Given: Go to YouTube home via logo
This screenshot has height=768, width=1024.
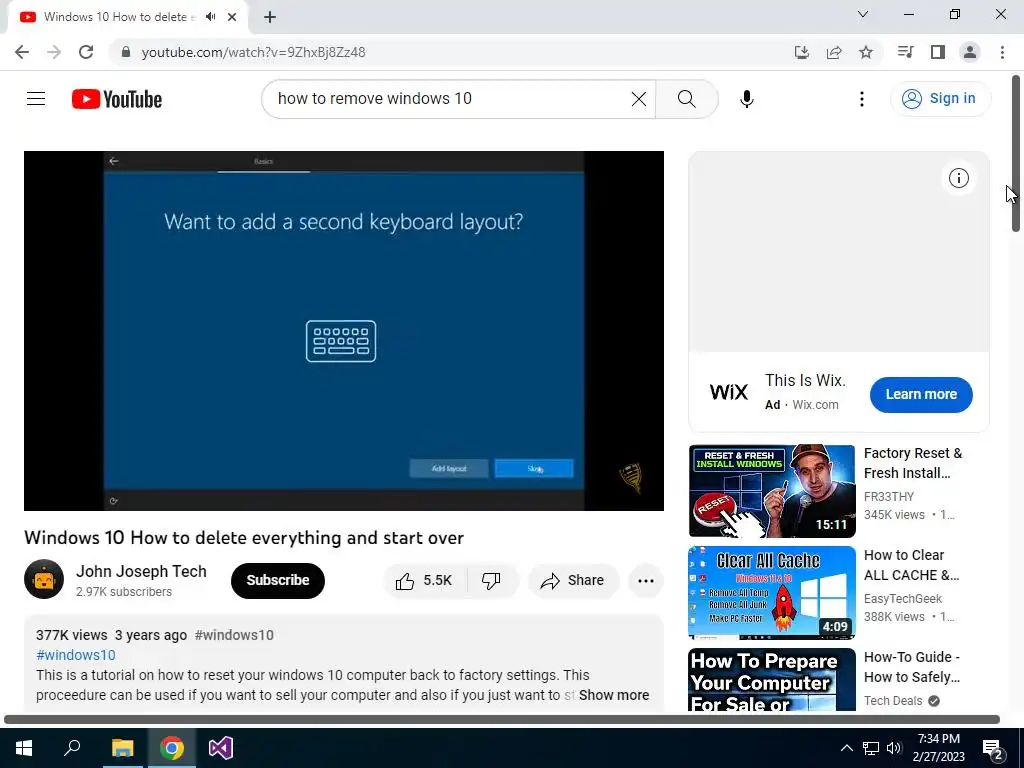Looking at the screenshot, I should pos(117,99).
